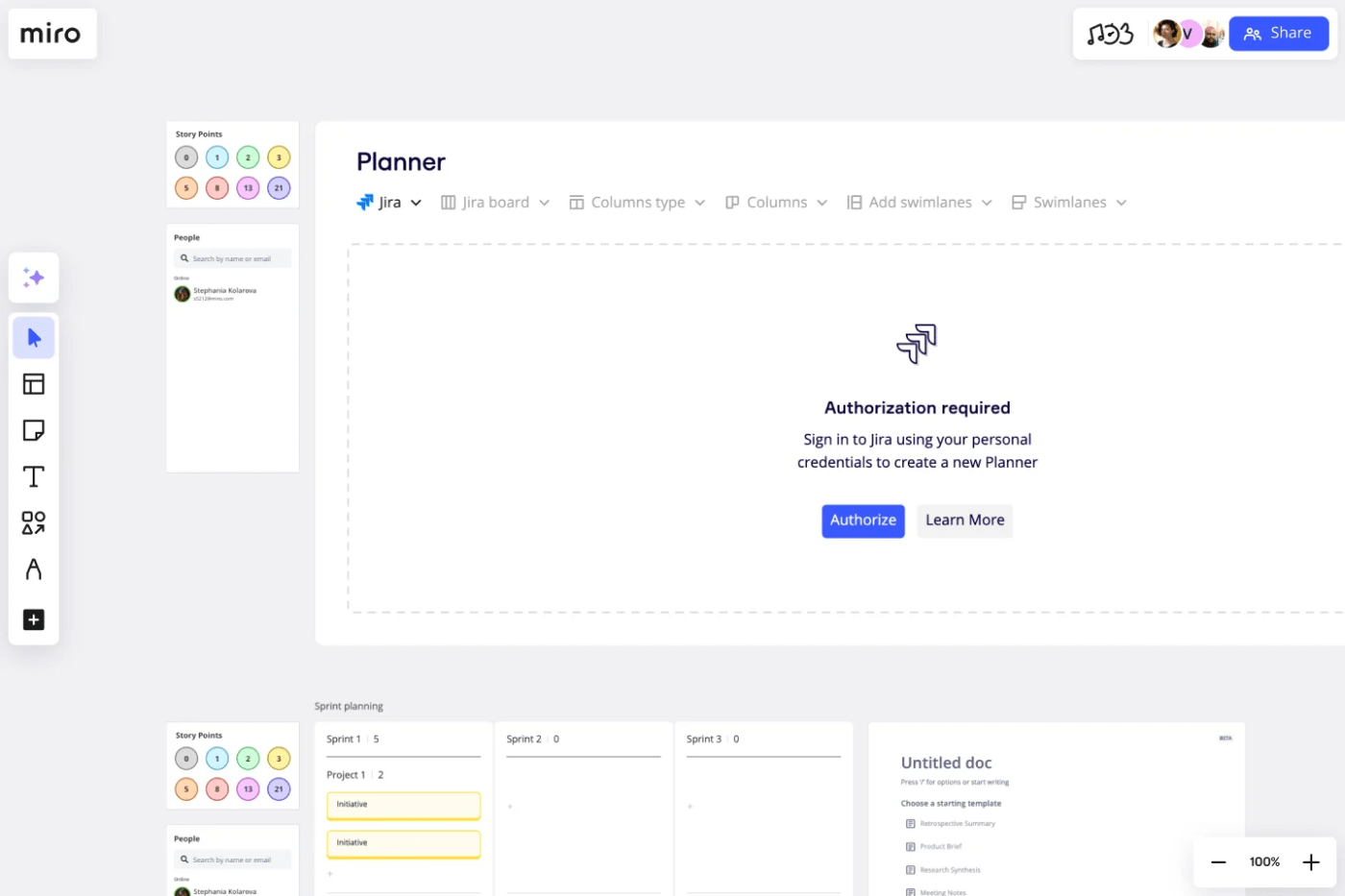1345x896 pixels.
Task: Select the sticky note tool
Action: (34, 430)
